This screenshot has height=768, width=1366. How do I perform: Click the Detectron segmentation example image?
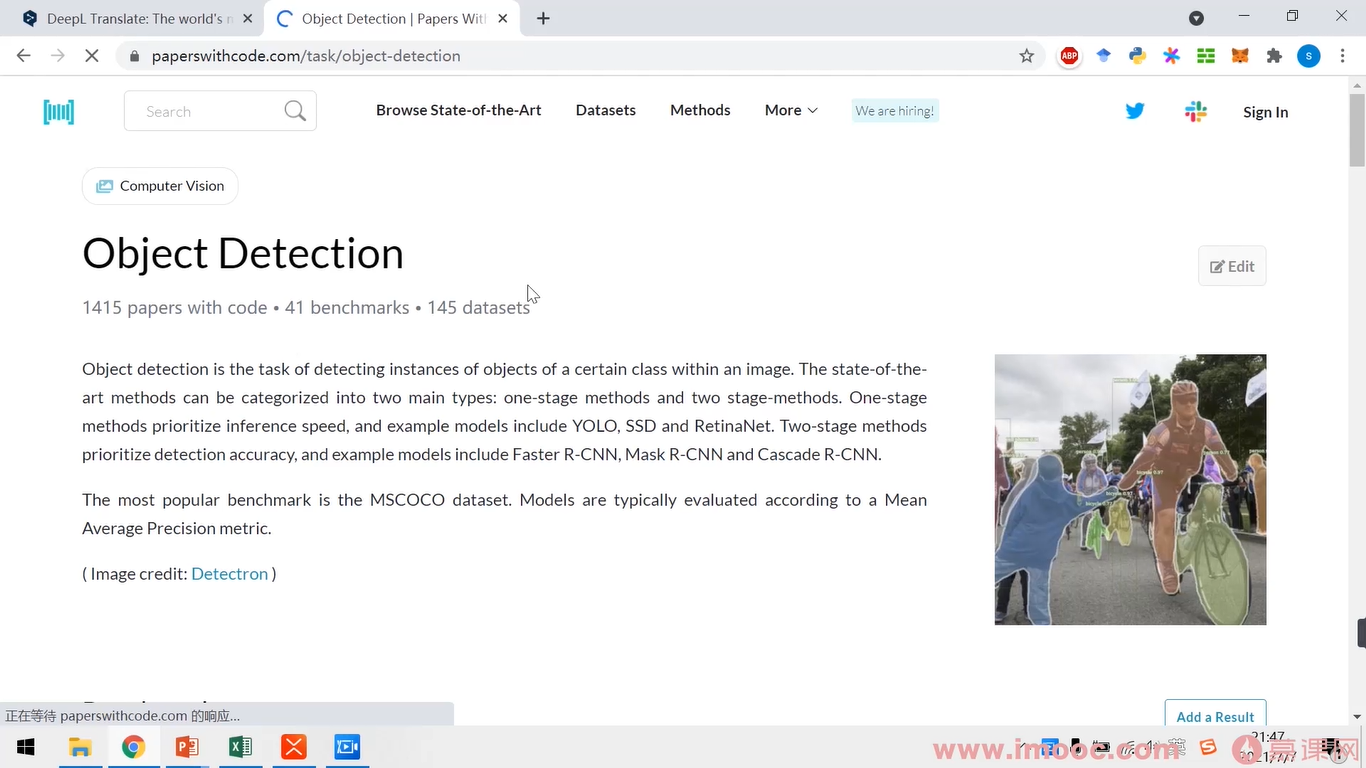pyautogui.click(x=1130, y=489)
